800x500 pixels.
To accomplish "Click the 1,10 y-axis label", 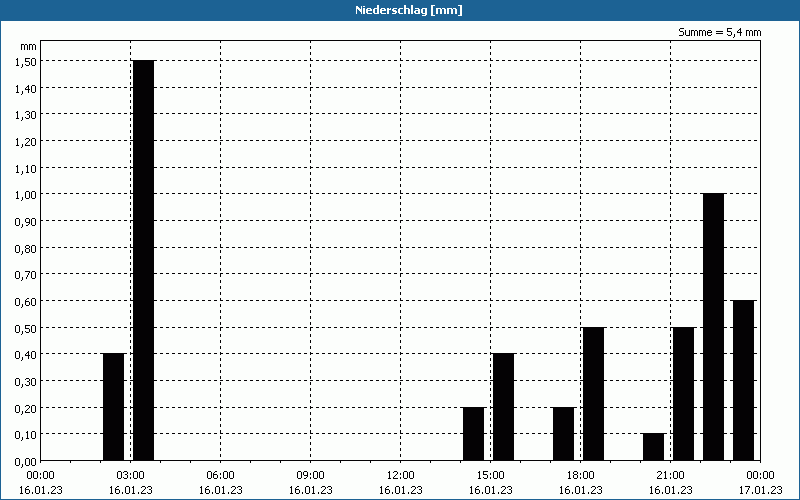I will coord(26,168).
